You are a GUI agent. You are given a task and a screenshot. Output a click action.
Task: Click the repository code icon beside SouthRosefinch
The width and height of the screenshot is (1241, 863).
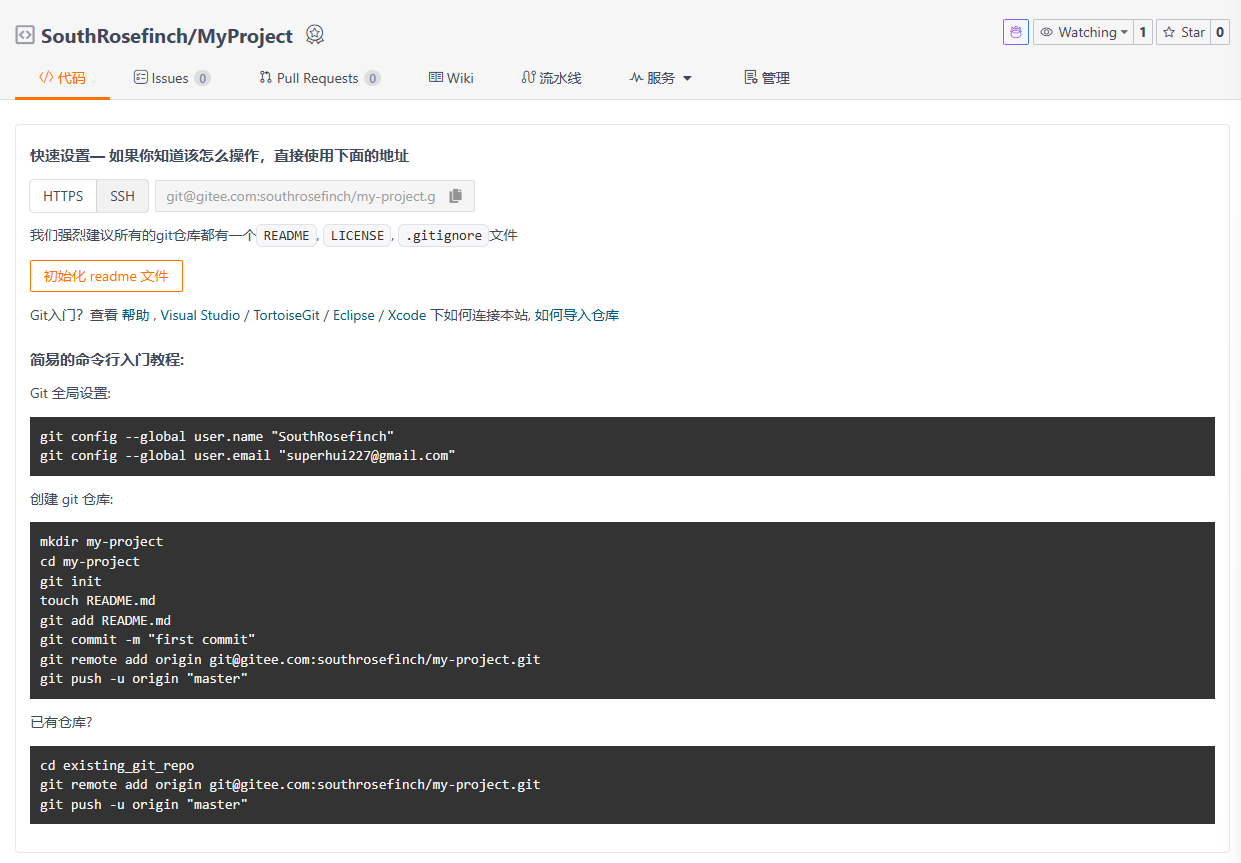tap(25, 35)
